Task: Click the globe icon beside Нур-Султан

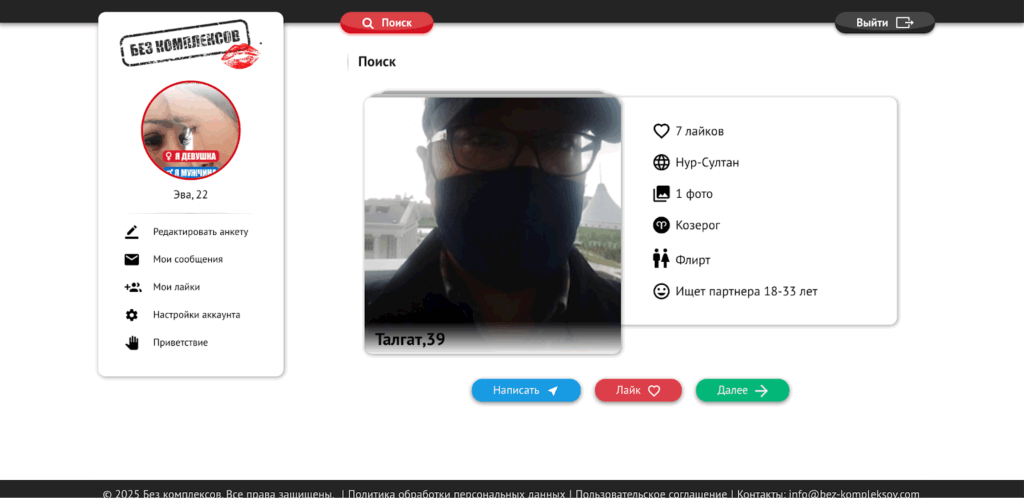Action: (x=661, y=162)
